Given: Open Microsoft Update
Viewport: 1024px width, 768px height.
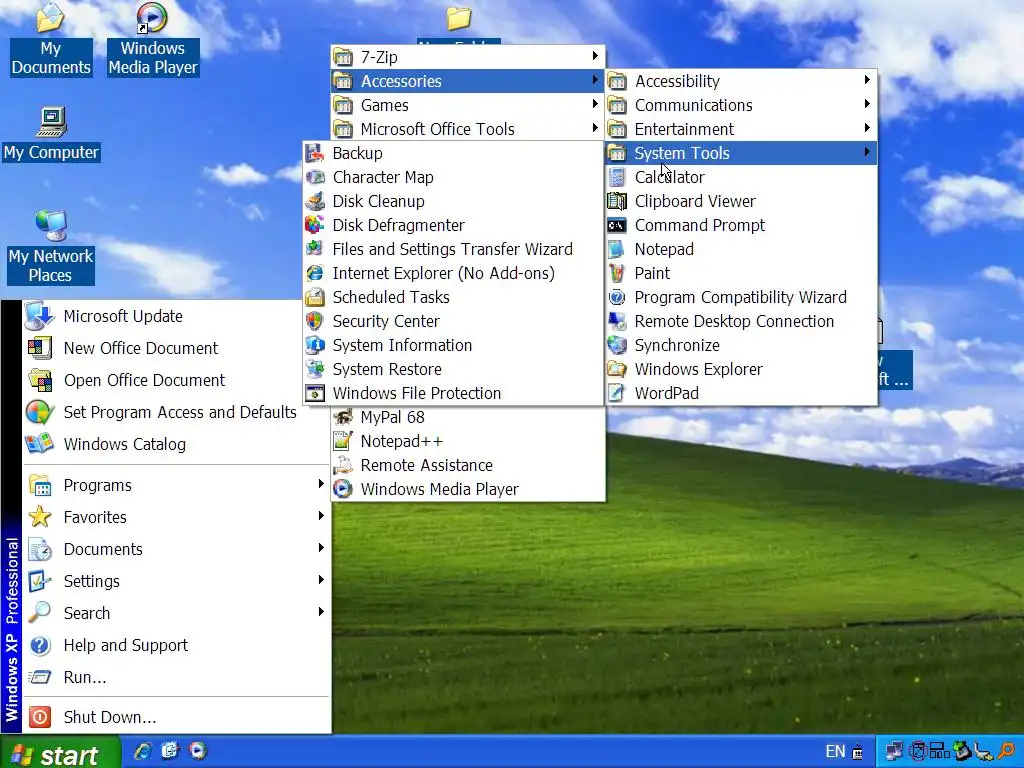Looking at the screenshot, I should click(177, 316).
